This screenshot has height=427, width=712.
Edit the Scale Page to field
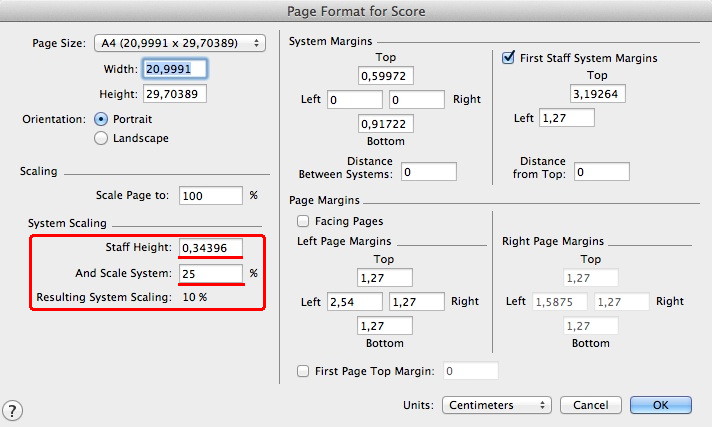click(x=211, y=195)
